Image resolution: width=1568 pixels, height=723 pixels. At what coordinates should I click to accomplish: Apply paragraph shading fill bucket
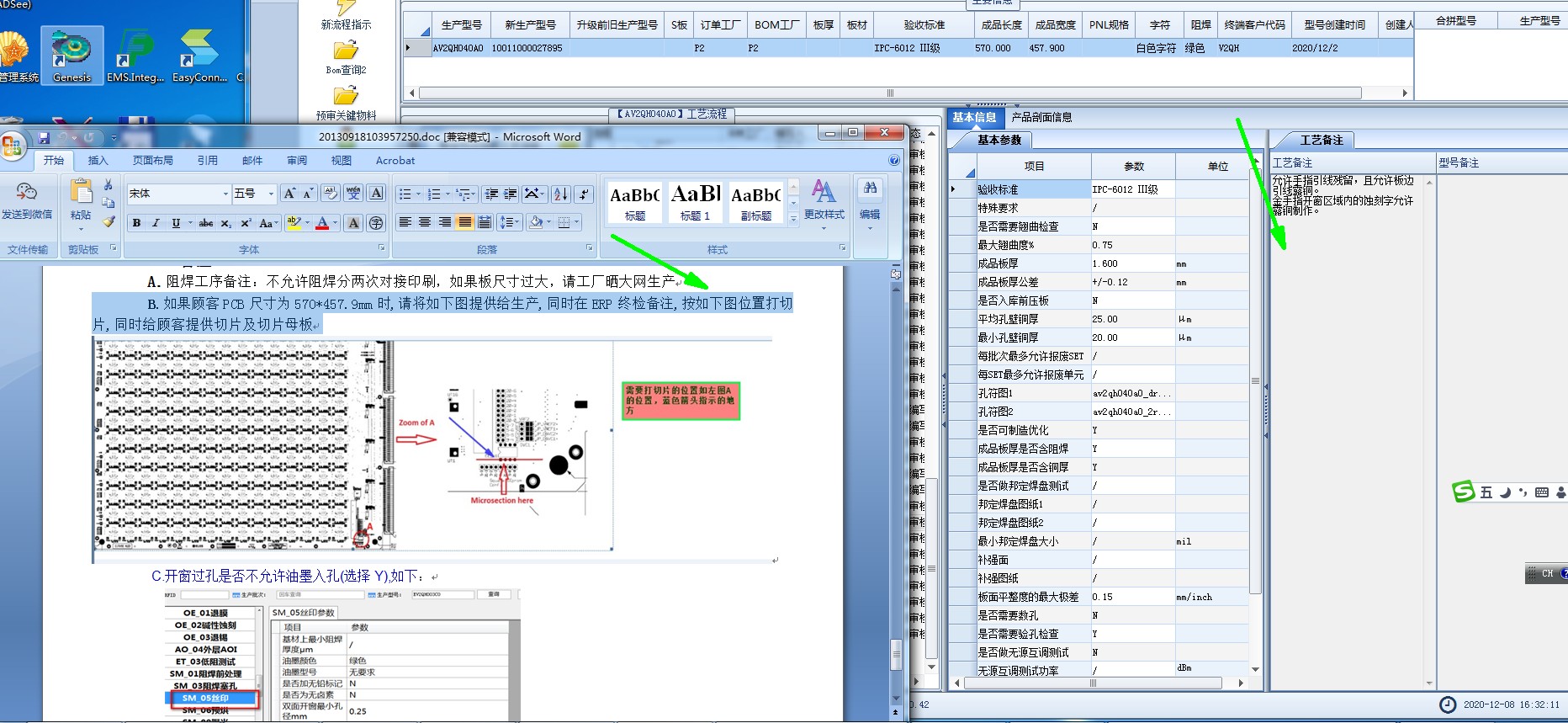[x=536, y=222]
